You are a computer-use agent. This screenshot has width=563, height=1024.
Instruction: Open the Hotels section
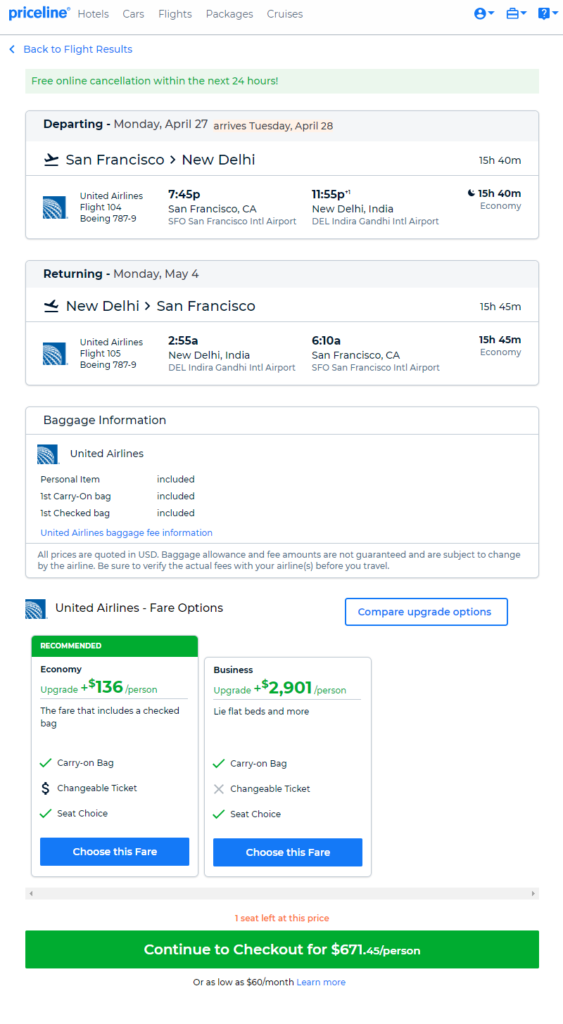(93, 14)
